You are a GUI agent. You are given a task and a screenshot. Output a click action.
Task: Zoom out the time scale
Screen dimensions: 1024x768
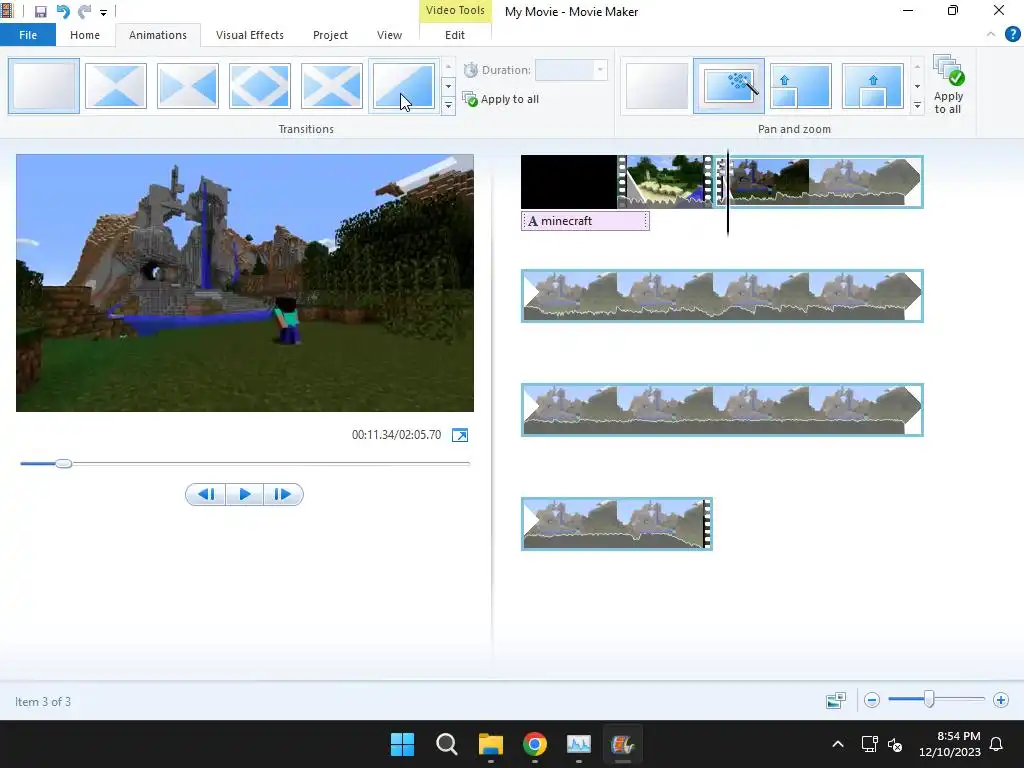click(872, 700)
